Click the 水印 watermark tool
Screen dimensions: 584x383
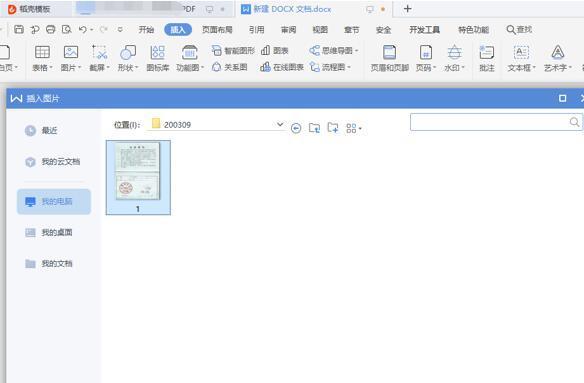click(454, 58)
